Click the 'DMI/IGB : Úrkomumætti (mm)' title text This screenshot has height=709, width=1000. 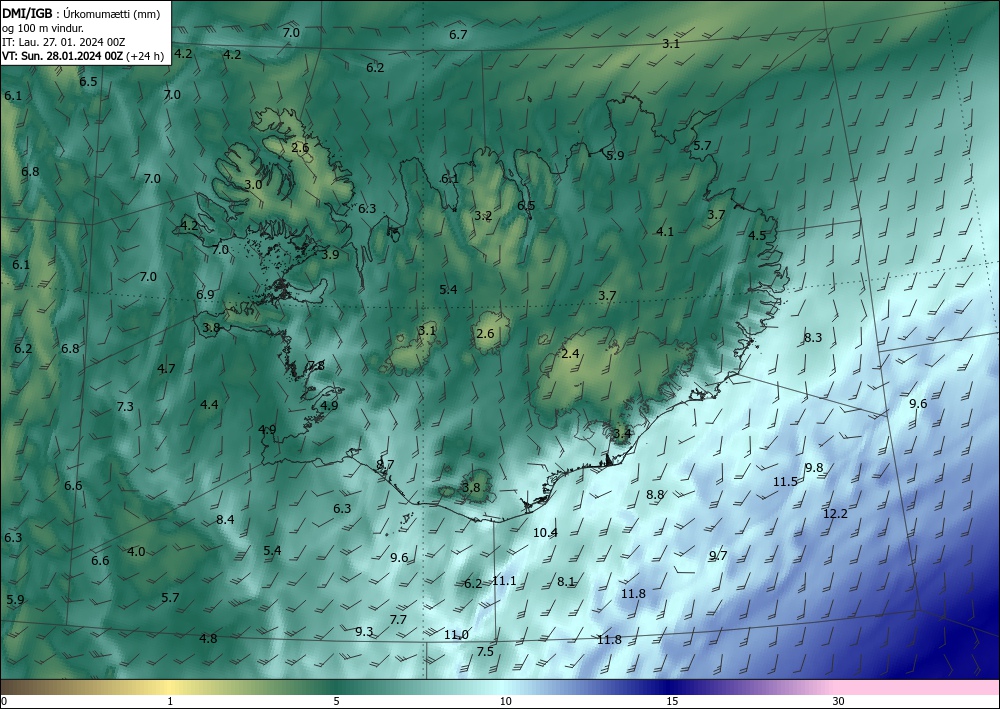[81, 13]
